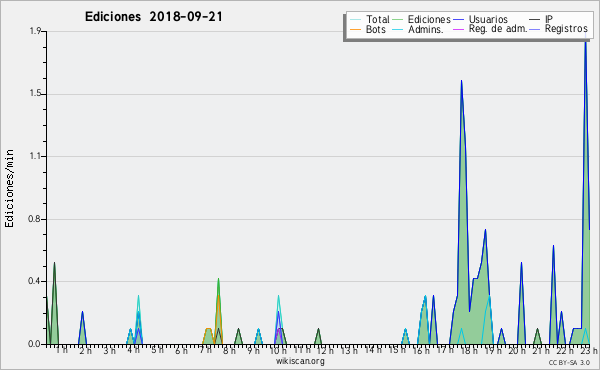The width and height of the screenshot is (600, 370).
Task: Click the wikiscan.org caption
Action: pos(300,361)
